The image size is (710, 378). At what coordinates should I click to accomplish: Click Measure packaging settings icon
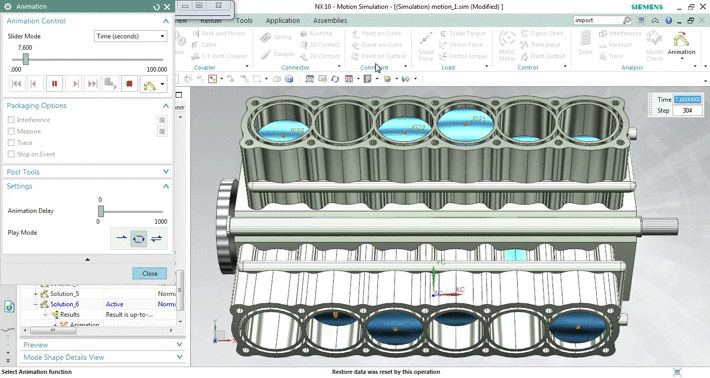162,131
